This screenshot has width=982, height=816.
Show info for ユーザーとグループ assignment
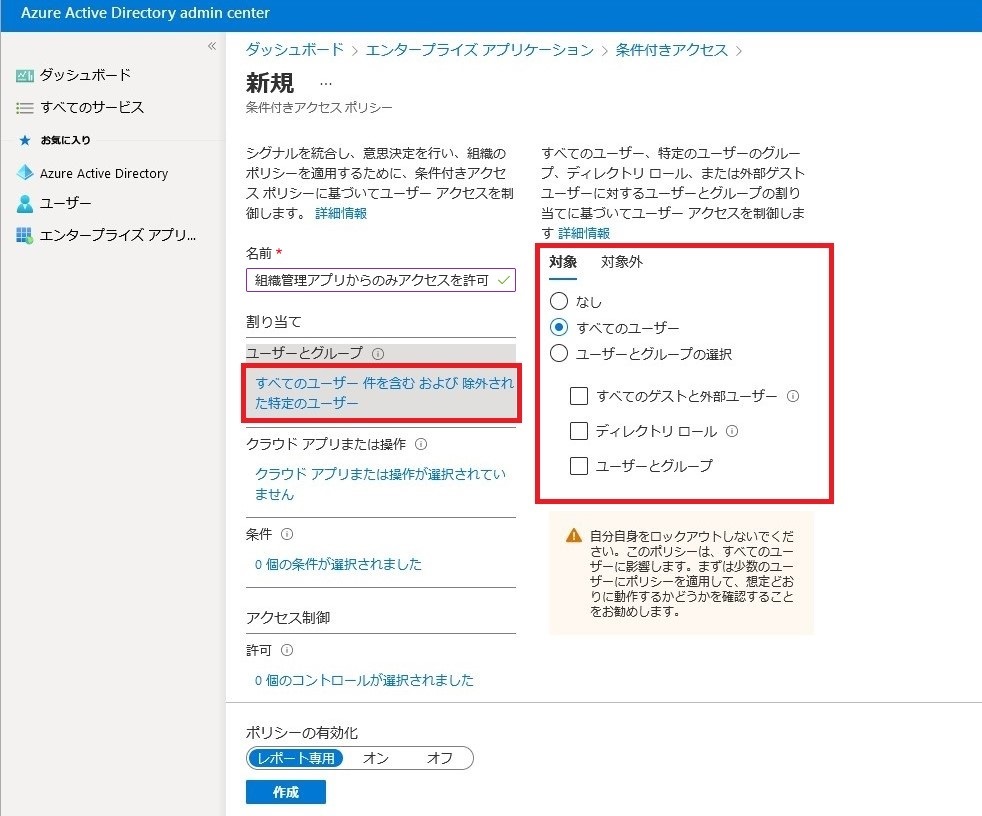click(x=378, y=354)
